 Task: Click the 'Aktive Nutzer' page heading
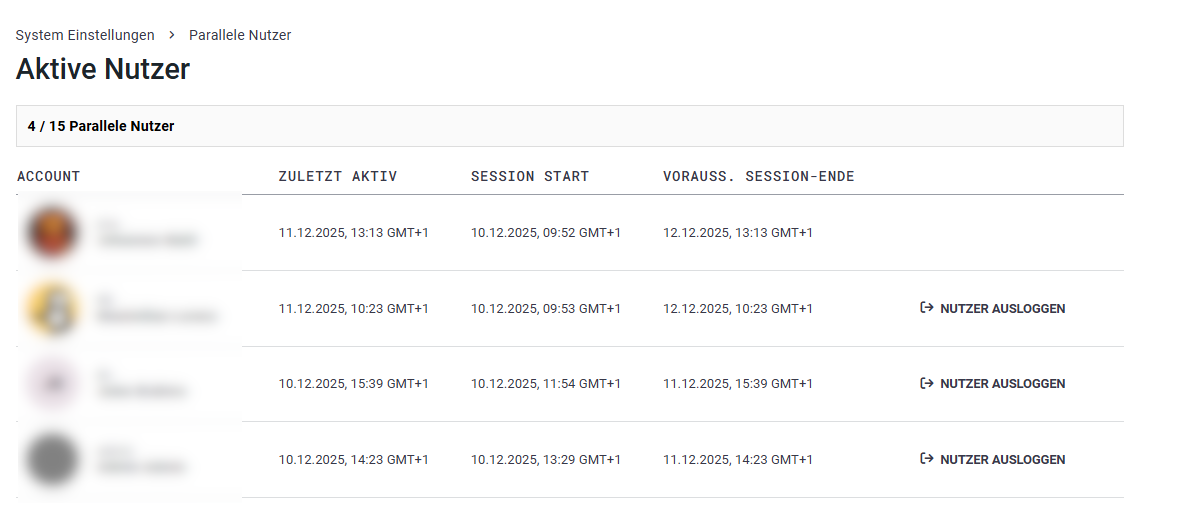[103, 69]
